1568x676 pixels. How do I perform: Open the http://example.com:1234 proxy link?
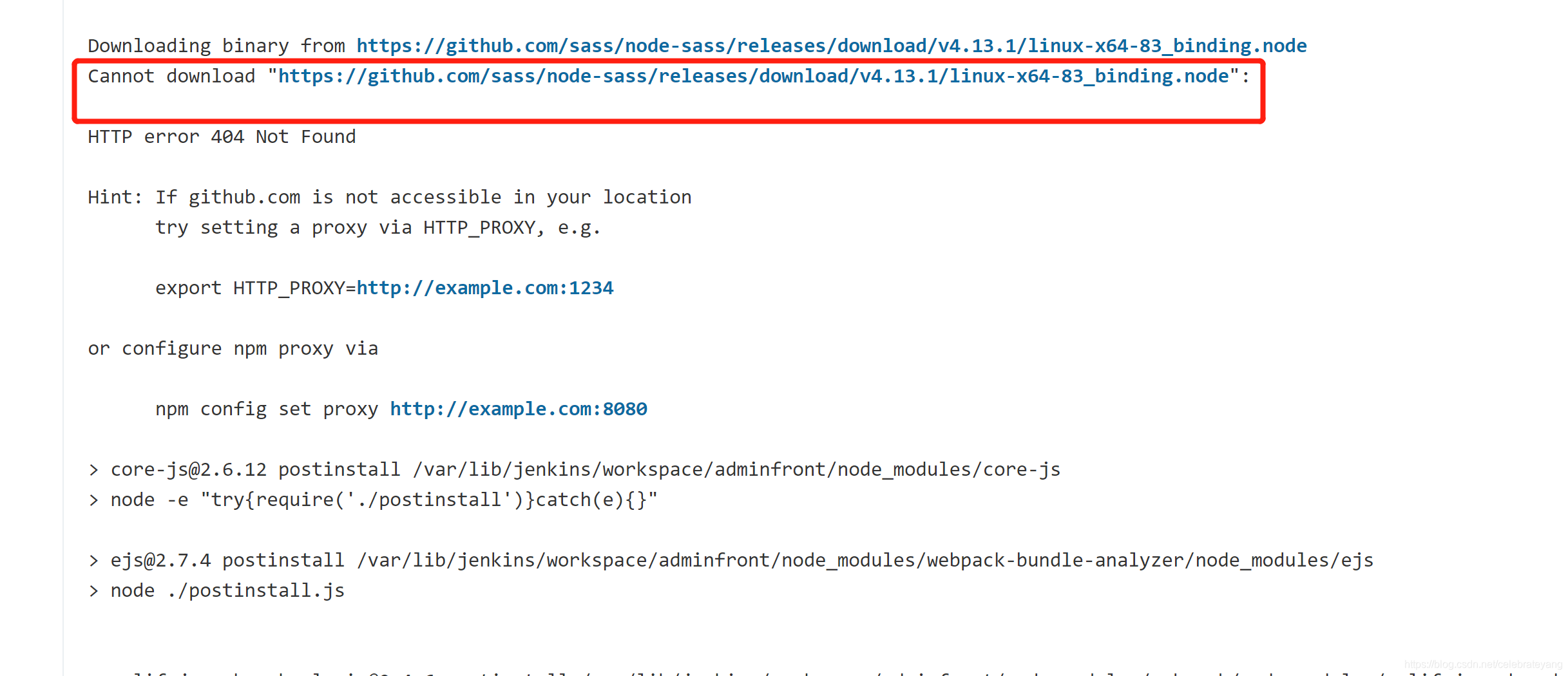click(x=484, y=288)
